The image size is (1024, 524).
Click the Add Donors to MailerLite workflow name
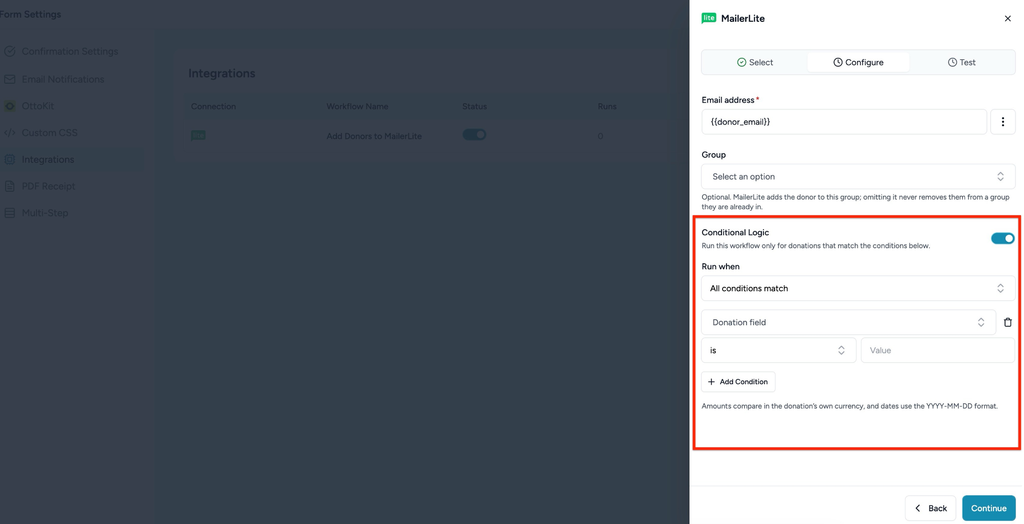(x=374, y=136)
